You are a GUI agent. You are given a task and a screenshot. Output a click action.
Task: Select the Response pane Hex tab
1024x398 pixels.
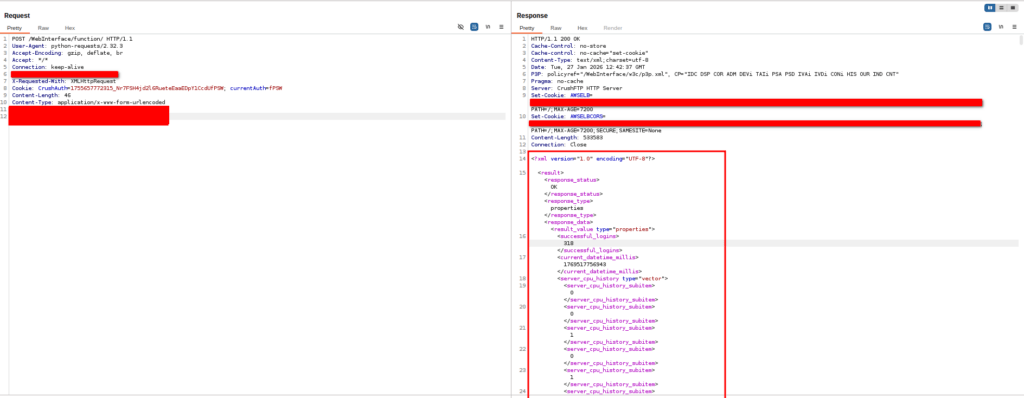click(583, 28)
